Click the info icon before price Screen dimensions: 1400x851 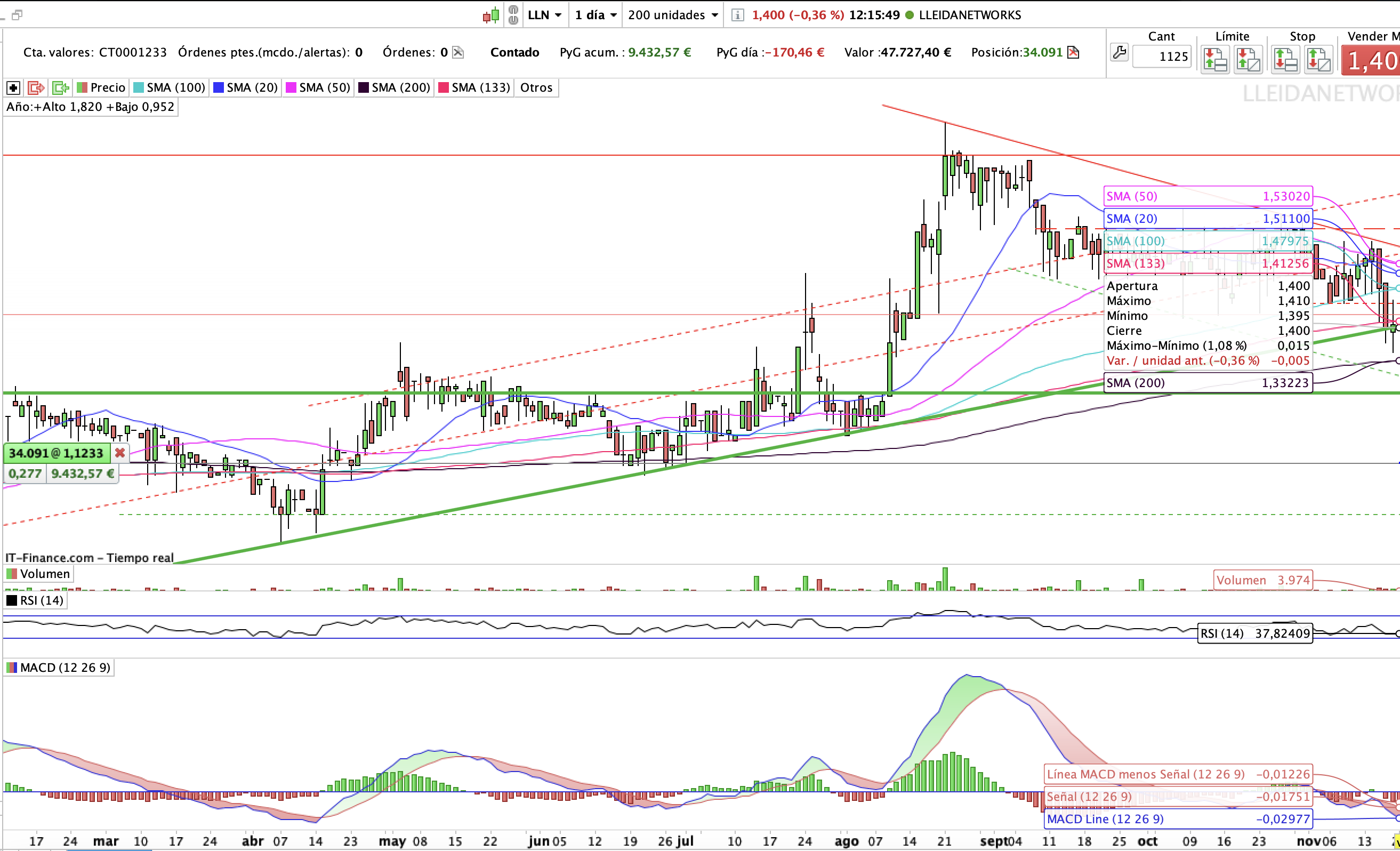coord(737,15)
